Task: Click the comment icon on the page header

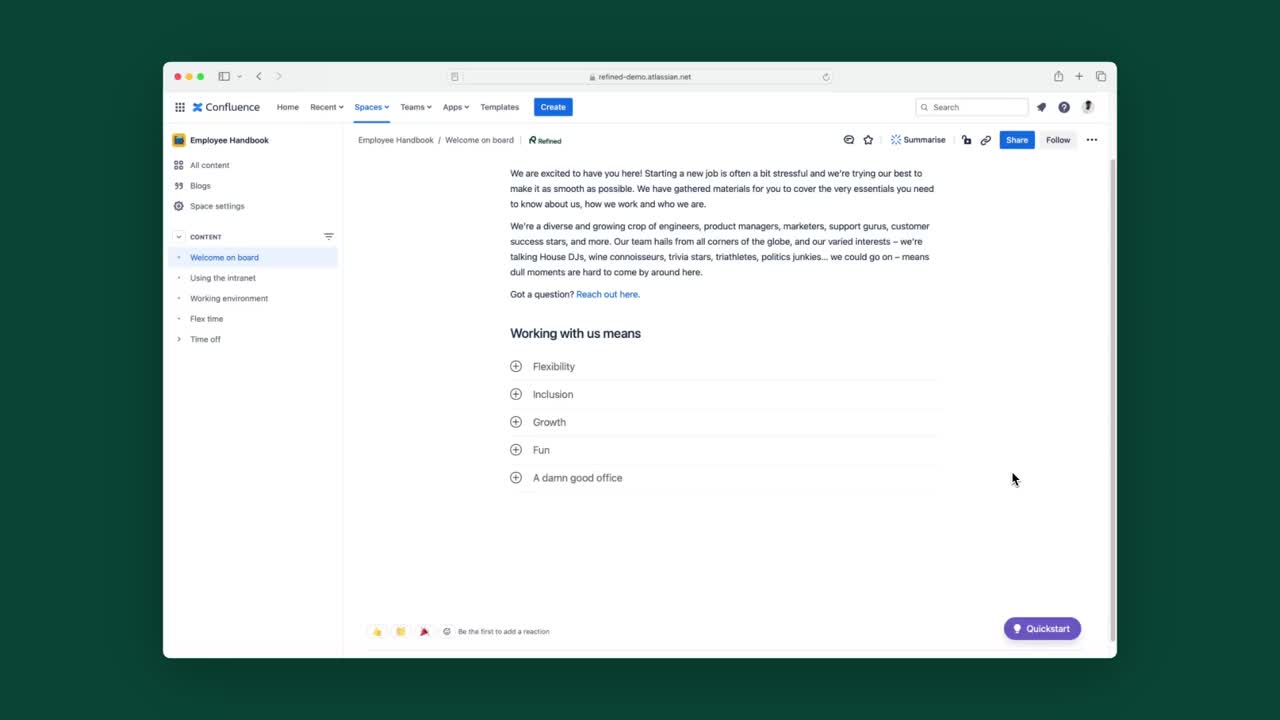Action: coord(848,140)
